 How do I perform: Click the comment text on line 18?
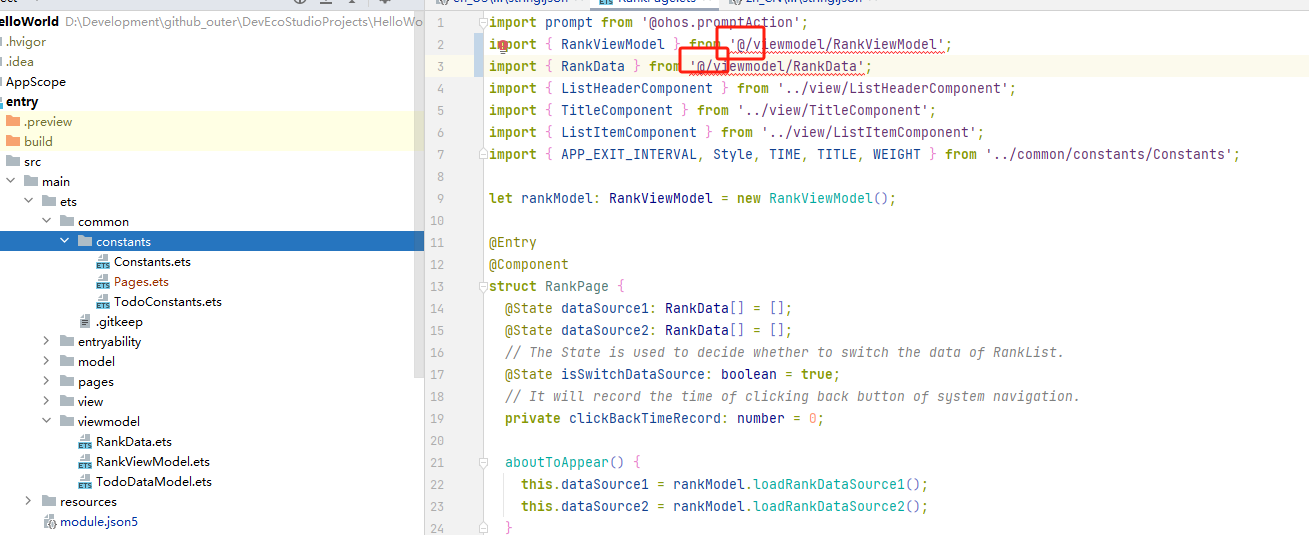pos(793,396)
